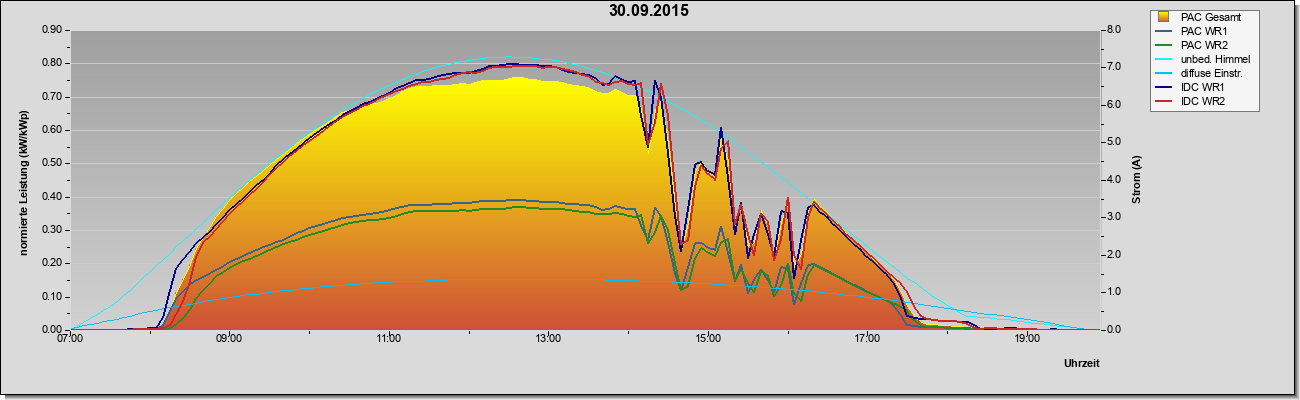Click the 13:00 time axis label

click(x=548, y=340)
